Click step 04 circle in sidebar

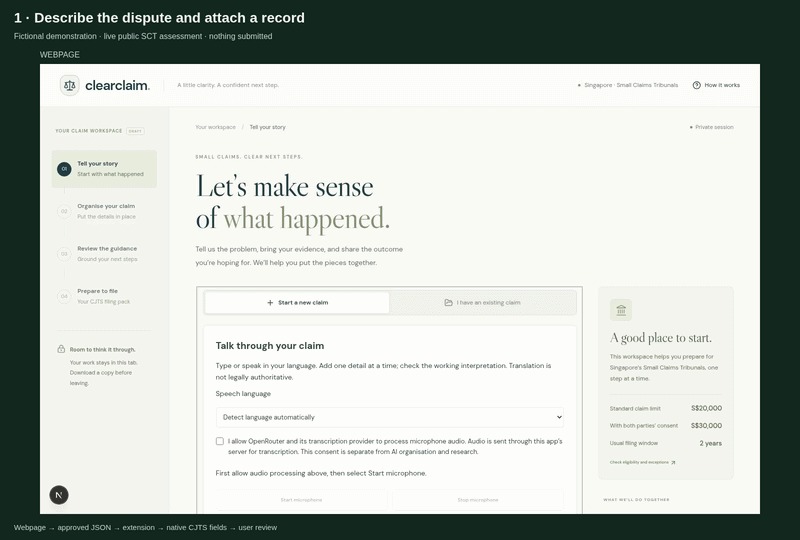[64, 296]
